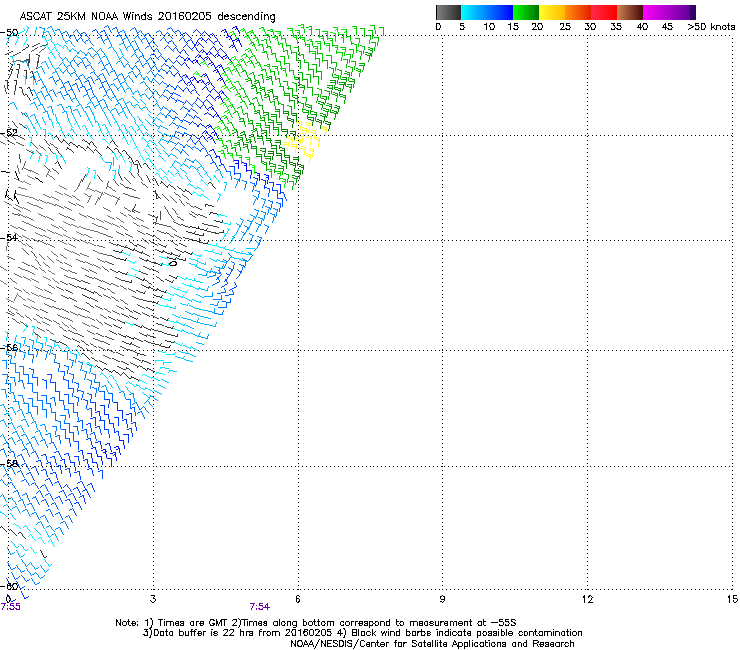Screen dimensions: 740x650
Task: Click the latitude label "-50"
Action: pos(9,33)
